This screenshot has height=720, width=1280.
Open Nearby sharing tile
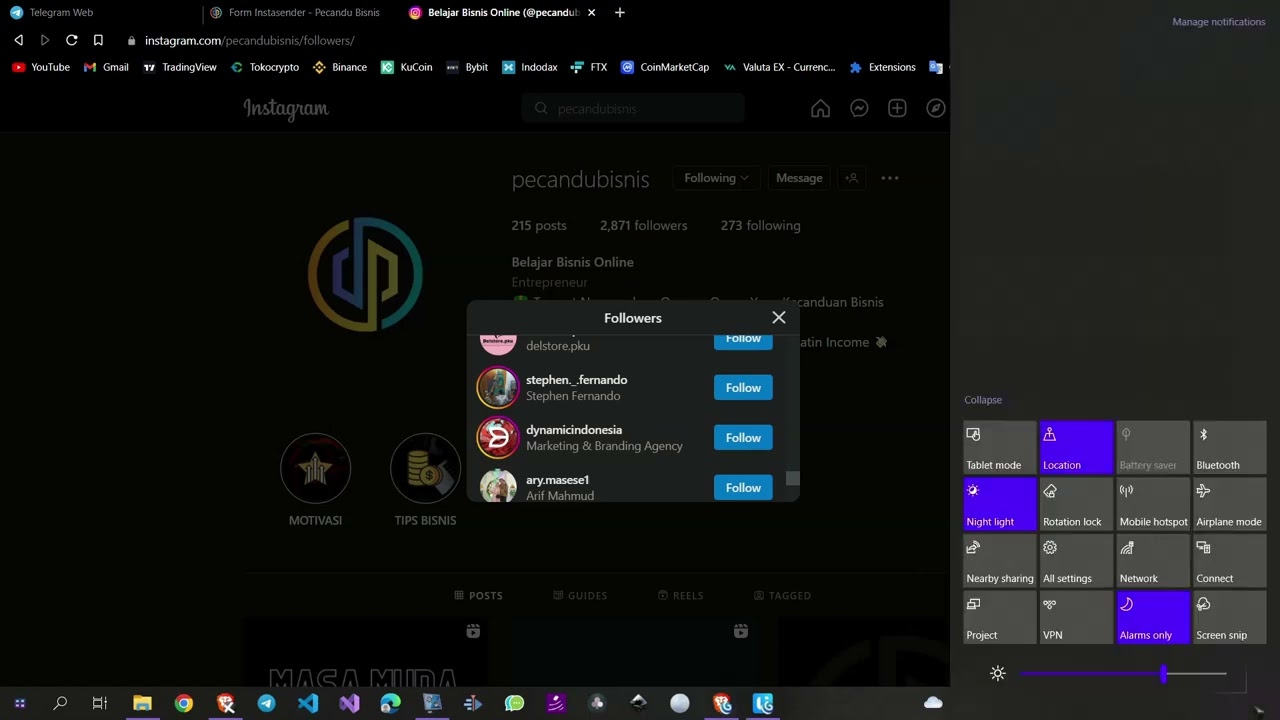click(x=999, y=561)
